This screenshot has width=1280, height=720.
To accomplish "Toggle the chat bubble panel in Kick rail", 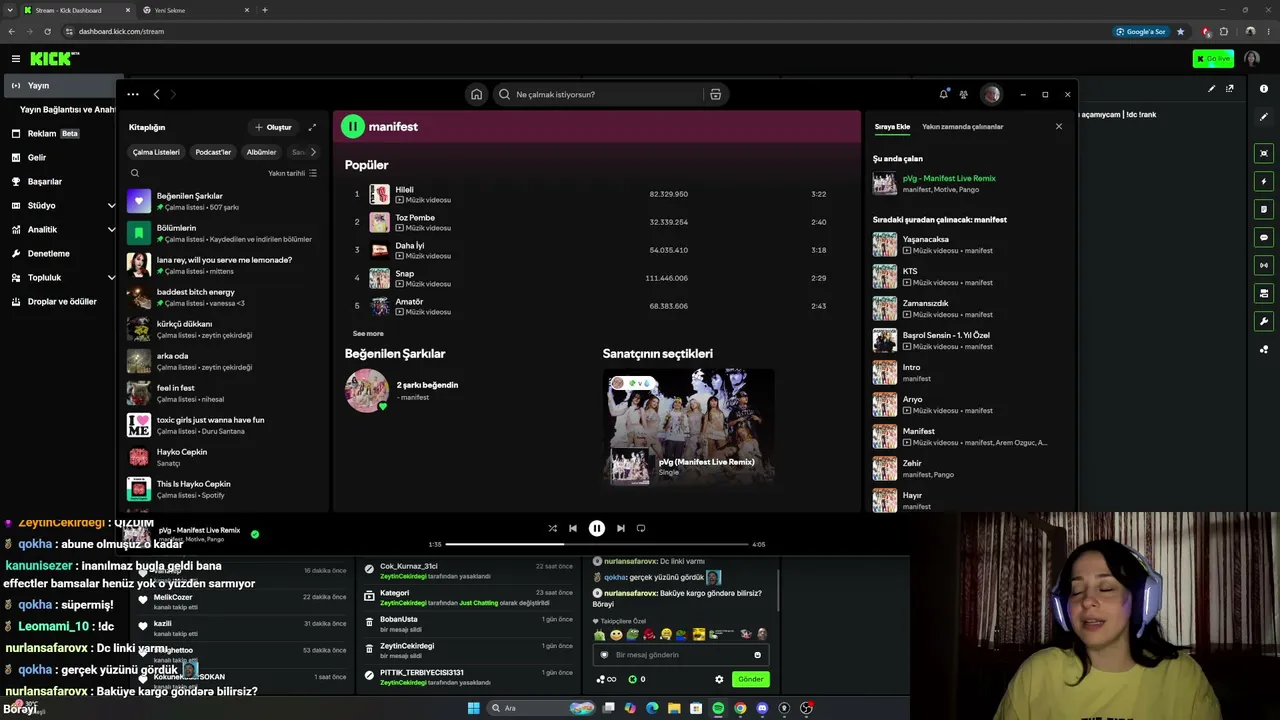I will (x=1264, y=238).
